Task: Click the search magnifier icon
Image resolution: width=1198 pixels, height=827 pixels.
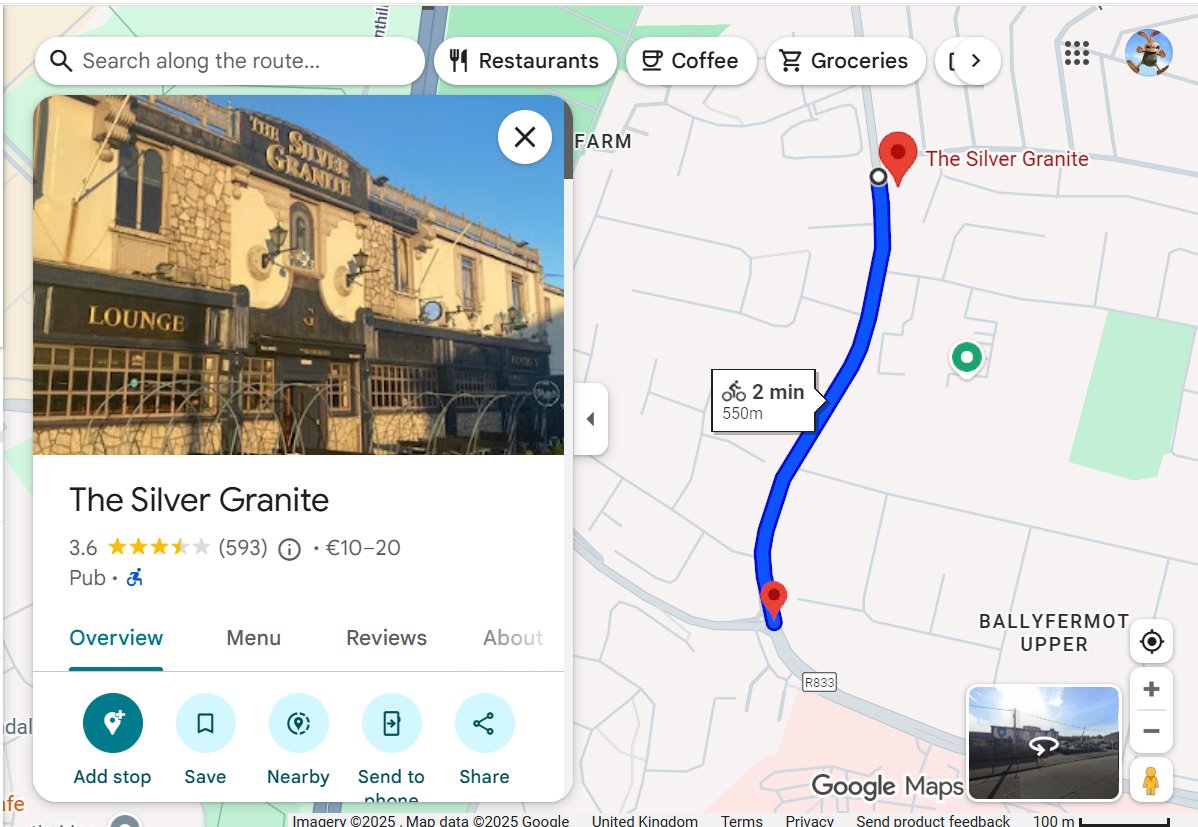Action: [x=61, y=61]
